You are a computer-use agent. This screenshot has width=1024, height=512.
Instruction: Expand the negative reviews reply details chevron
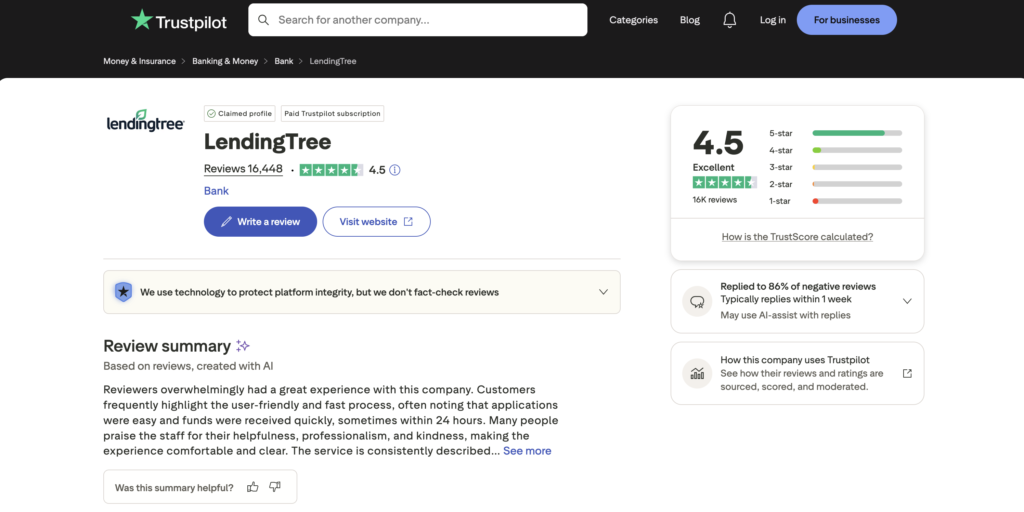pos(907,301)
